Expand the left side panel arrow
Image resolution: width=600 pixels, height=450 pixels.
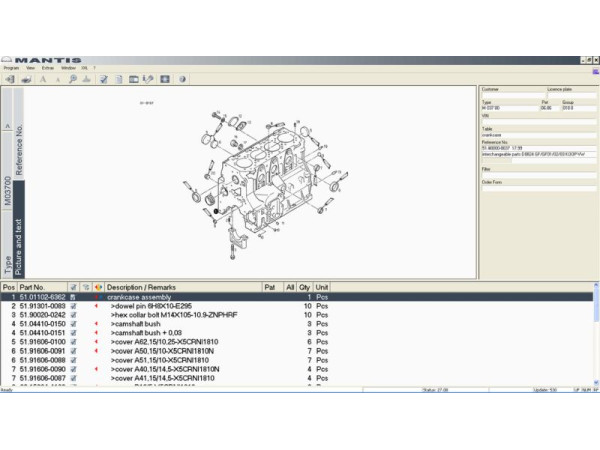tap(8, 127)
